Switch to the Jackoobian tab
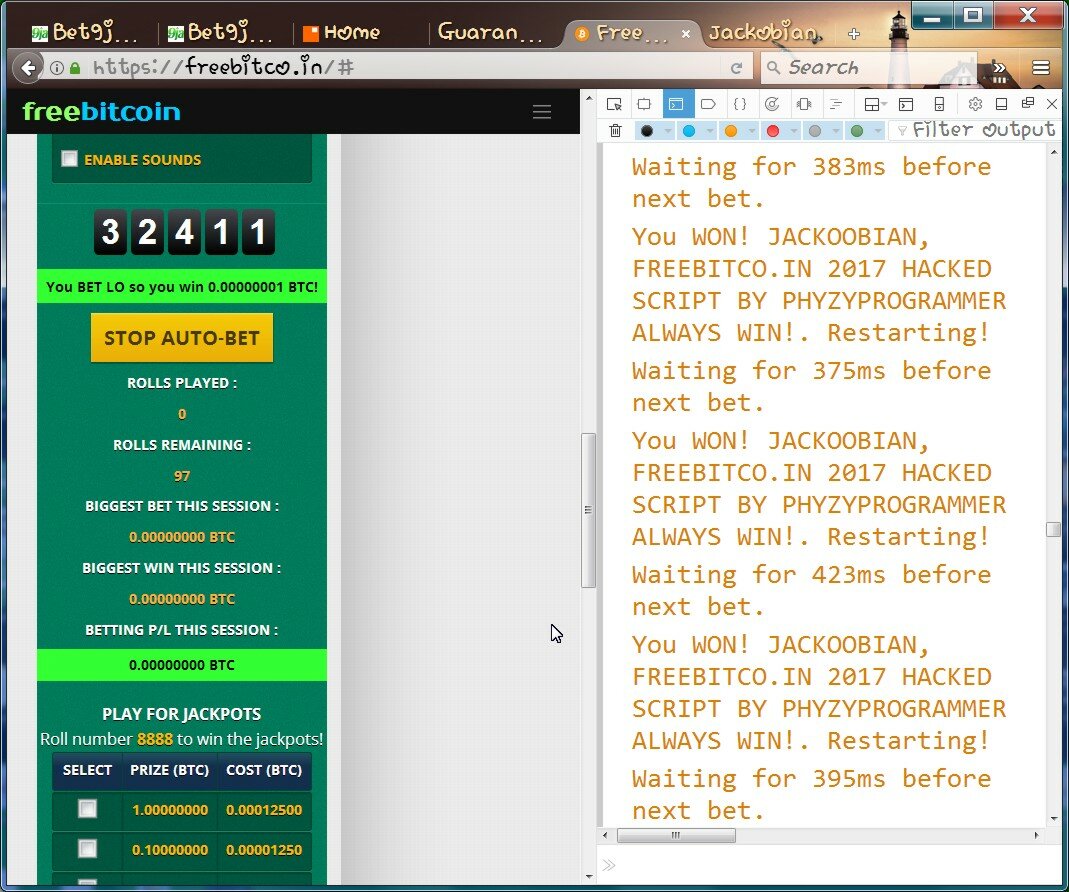The width and height of the screenshot is (1069, 892). [x=765, y=33]
